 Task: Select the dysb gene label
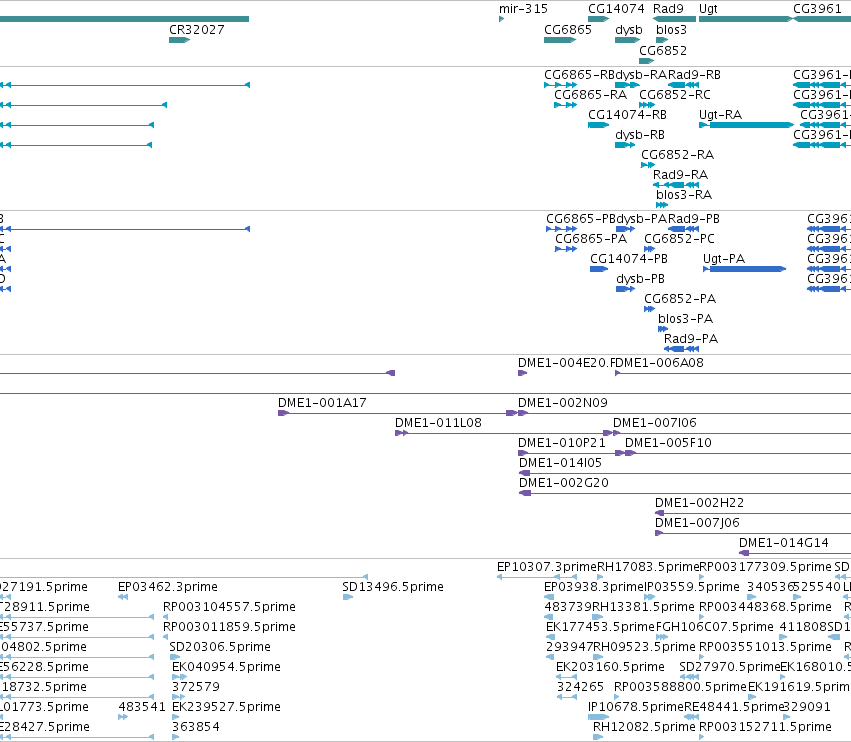(628, 29)
